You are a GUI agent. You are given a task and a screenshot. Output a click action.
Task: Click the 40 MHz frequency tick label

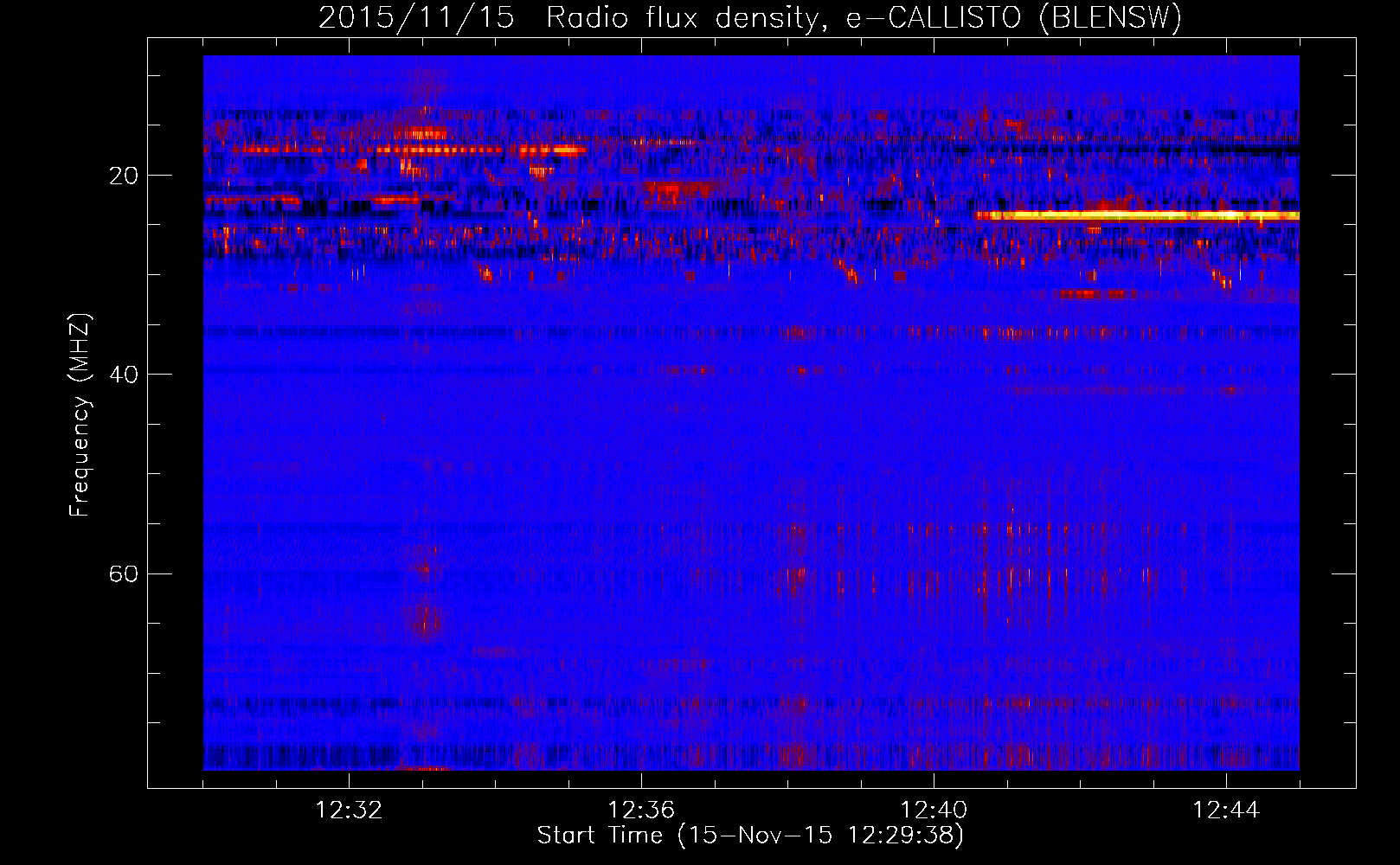click(124, 375)
